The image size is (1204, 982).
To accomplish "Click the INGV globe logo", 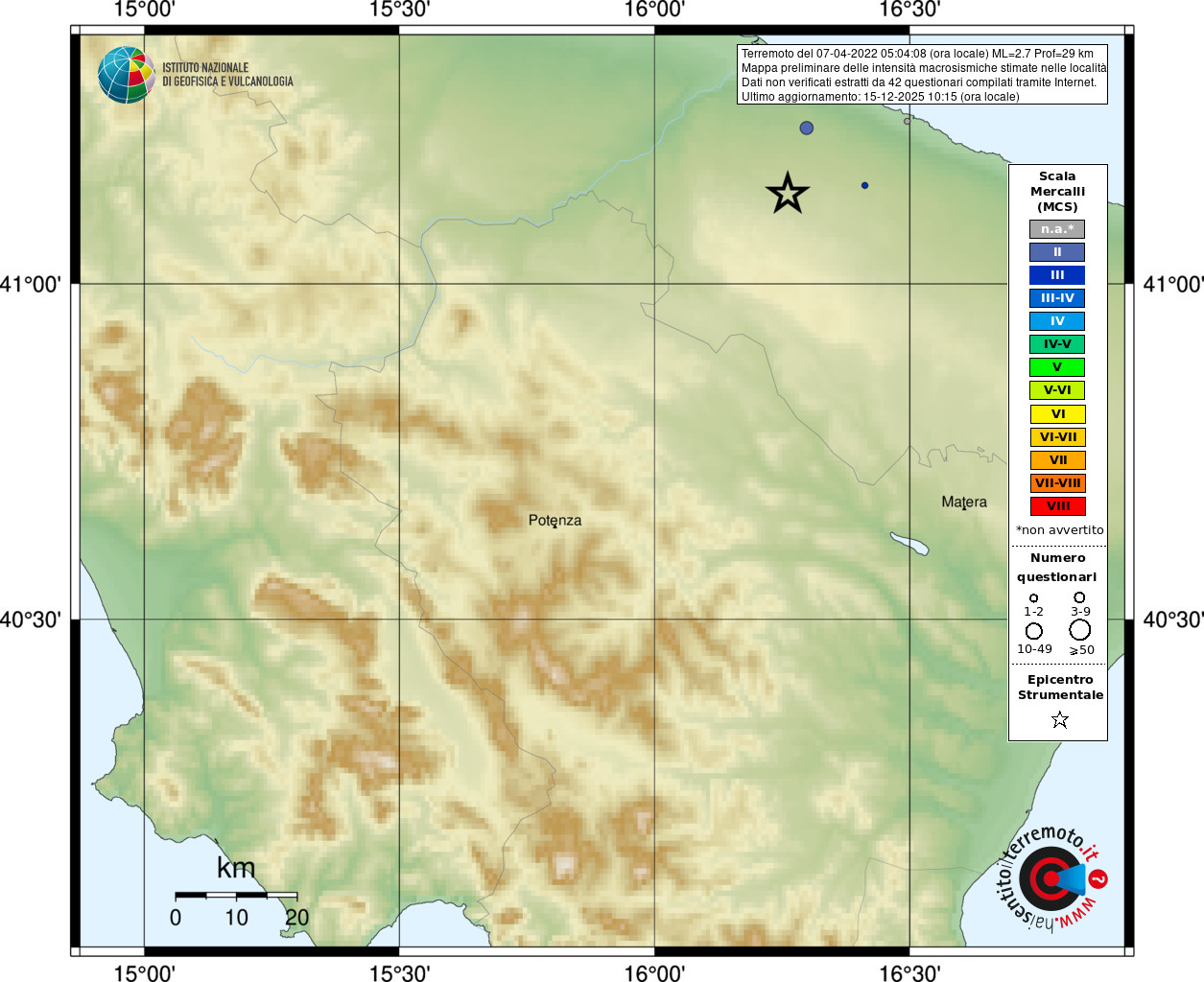I will [x=127, y=75].
